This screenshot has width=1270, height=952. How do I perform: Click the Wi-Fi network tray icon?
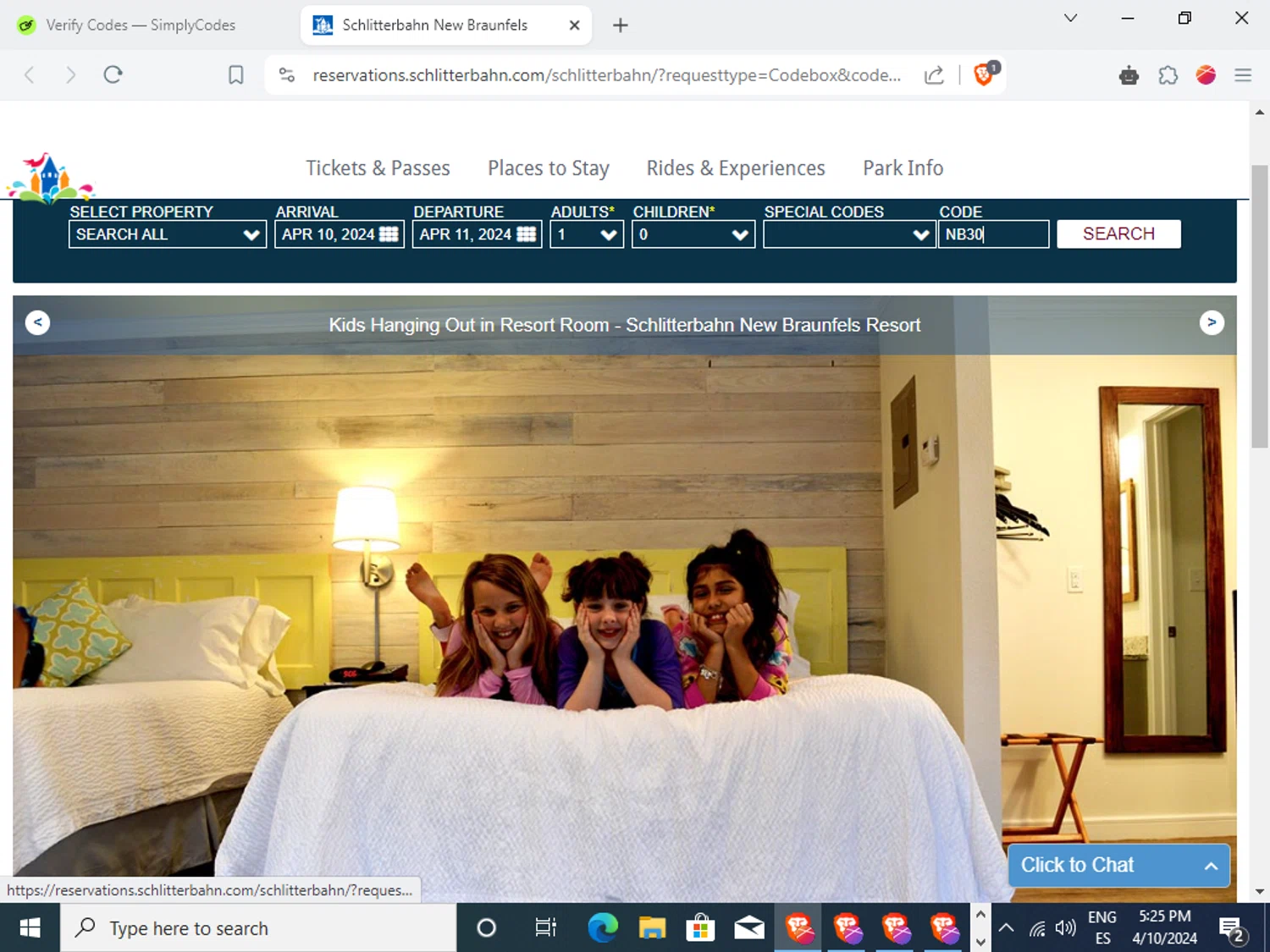tap(1037, 929)
